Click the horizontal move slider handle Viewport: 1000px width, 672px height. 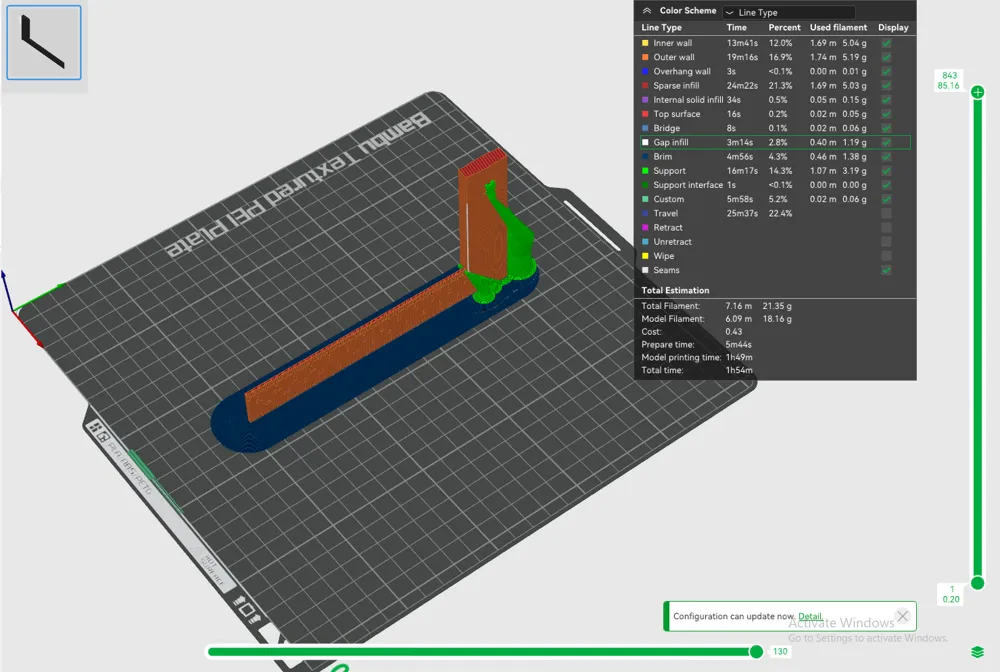pos(756,652)
